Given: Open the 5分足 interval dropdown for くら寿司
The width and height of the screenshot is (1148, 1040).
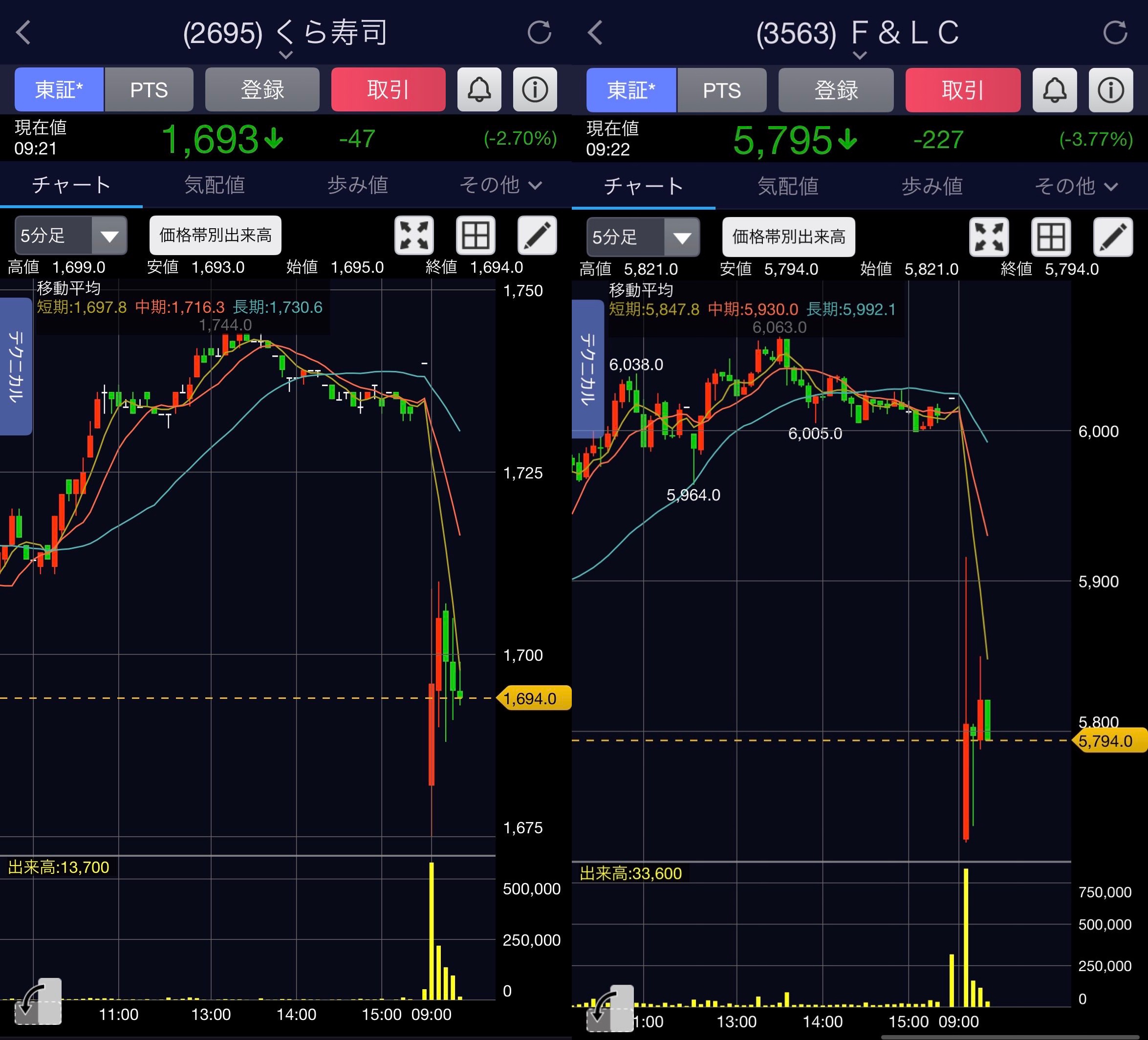Looking at the screenshot, I should pos(70,235).
